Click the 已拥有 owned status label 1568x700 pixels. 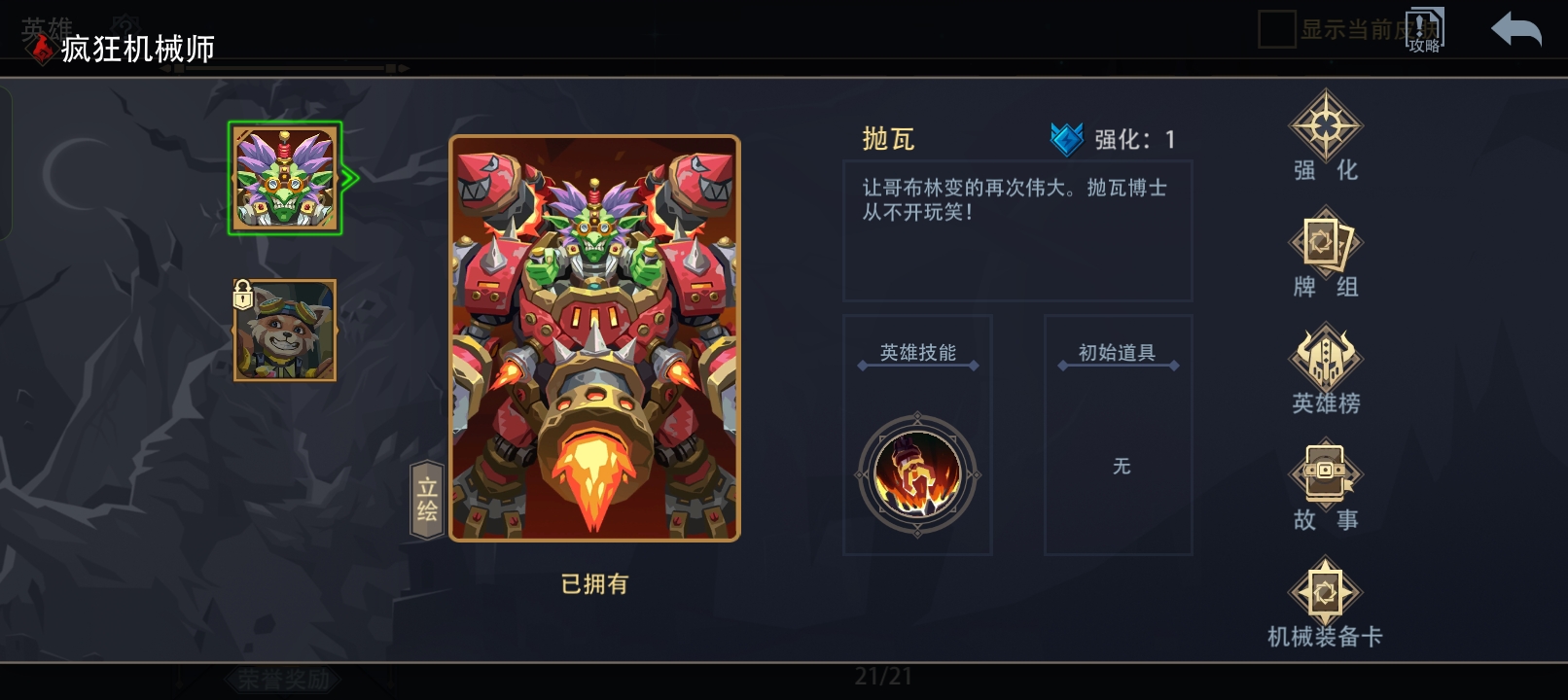[x=594, y=583]
